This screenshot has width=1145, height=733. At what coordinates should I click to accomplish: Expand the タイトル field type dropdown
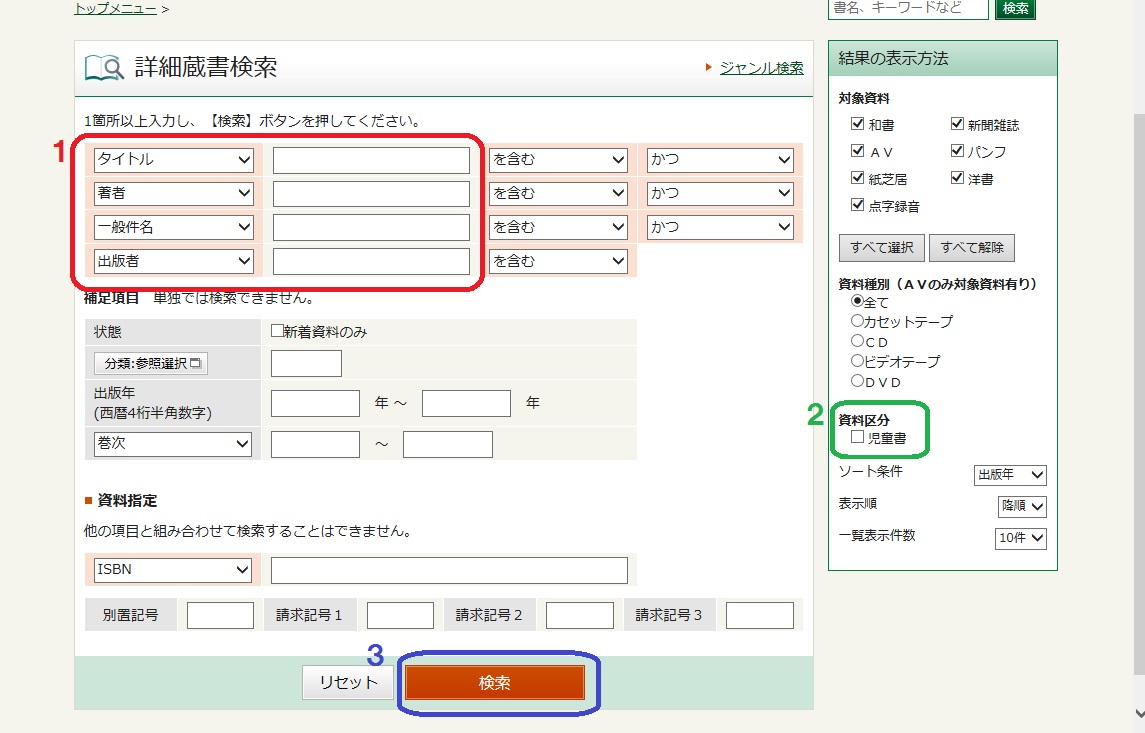174,160
